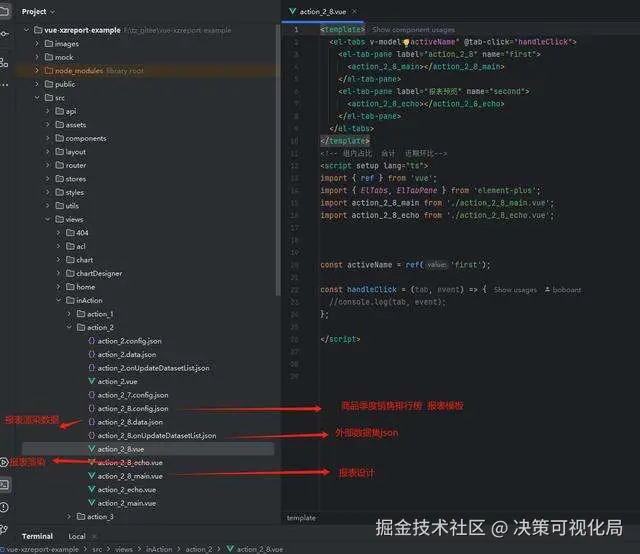Viewport: 640px width, 554px height.
Task: Select the components folder
Action: [x=86, y=138]
